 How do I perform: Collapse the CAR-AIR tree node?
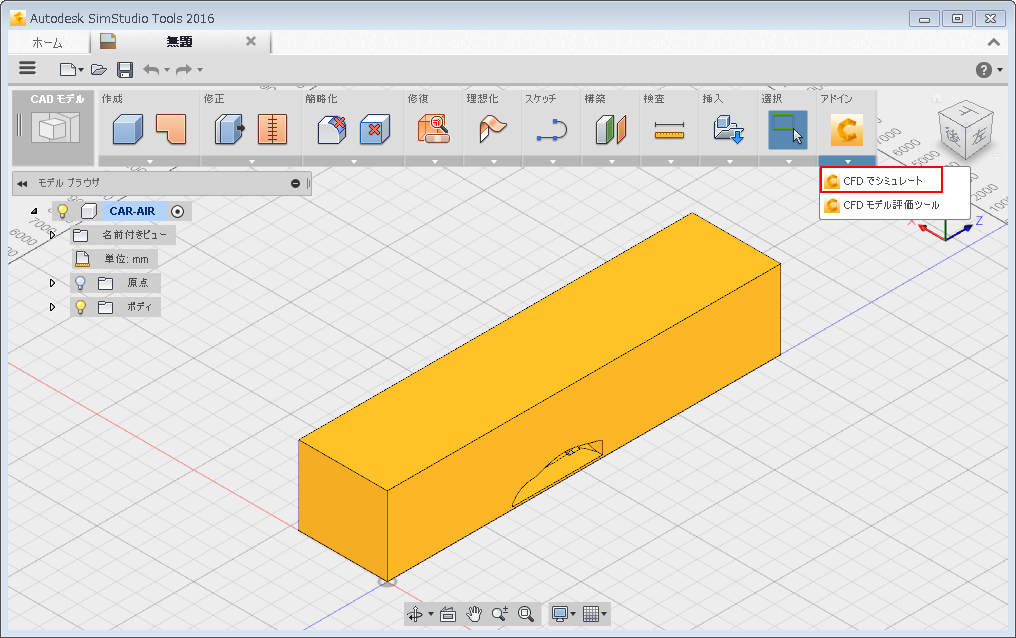point(34,211)
